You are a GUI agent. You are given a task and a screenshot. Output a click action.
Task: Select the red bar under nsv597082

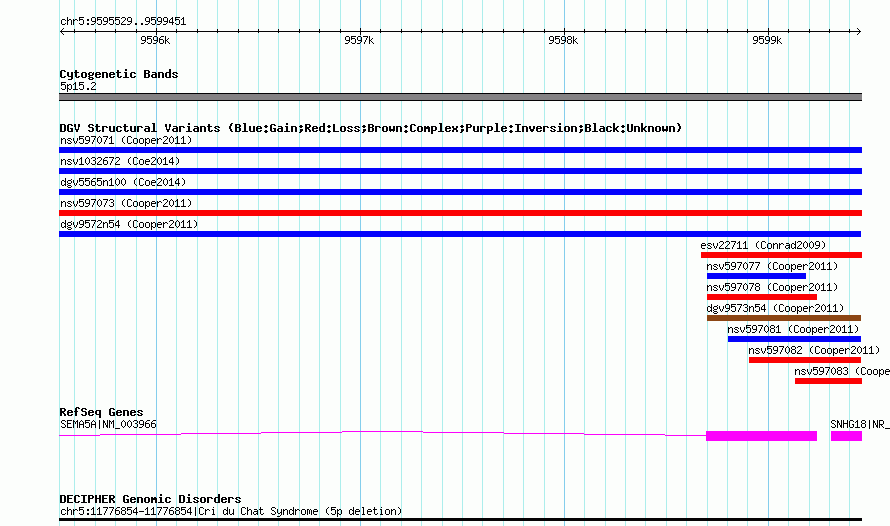coord(805,360)
